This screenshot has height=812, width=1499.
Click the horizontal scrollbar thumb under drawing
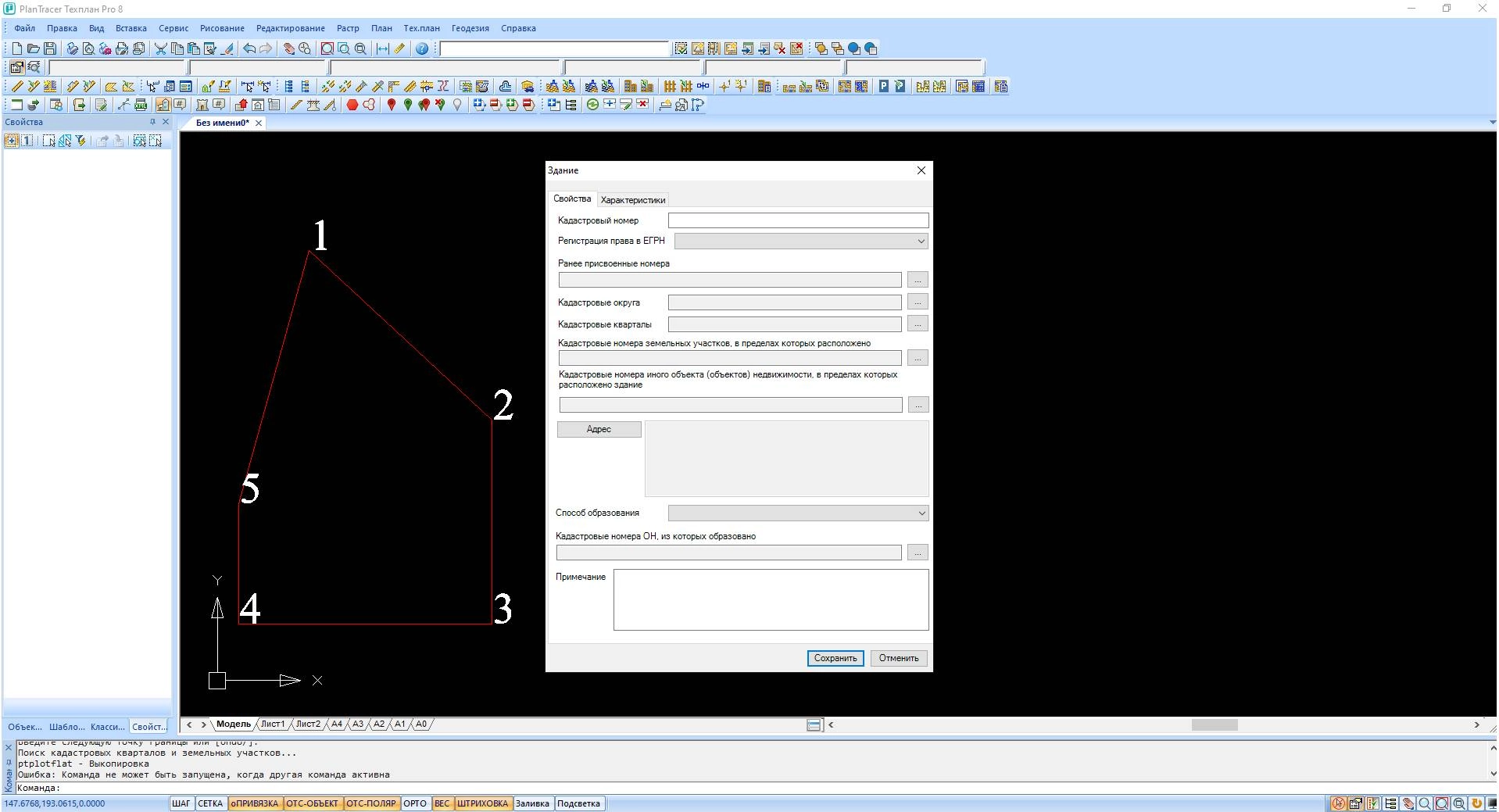[x=1215, y=725]
